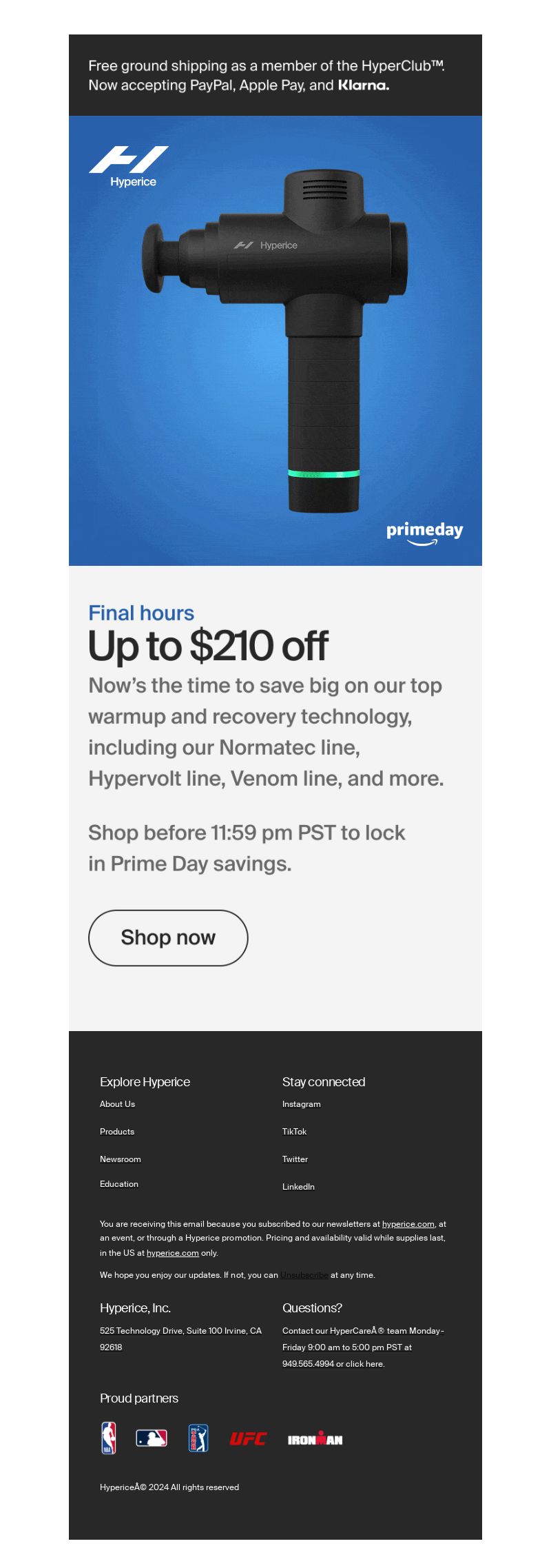Click the Prime Day logo
This screenshot has width=551, height=1568.
pyautogui.click(x=424, y=533)
